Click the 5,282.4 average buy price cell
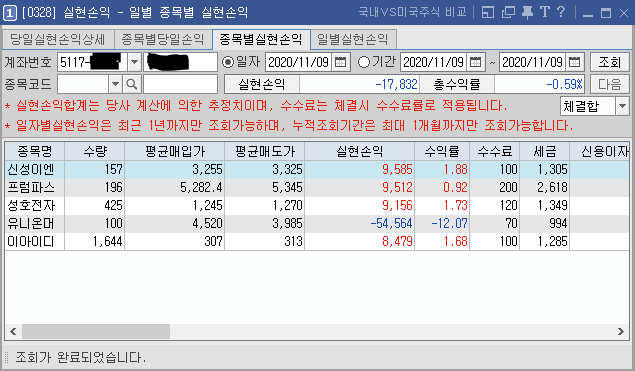635x371 pixels. [175, 188]
